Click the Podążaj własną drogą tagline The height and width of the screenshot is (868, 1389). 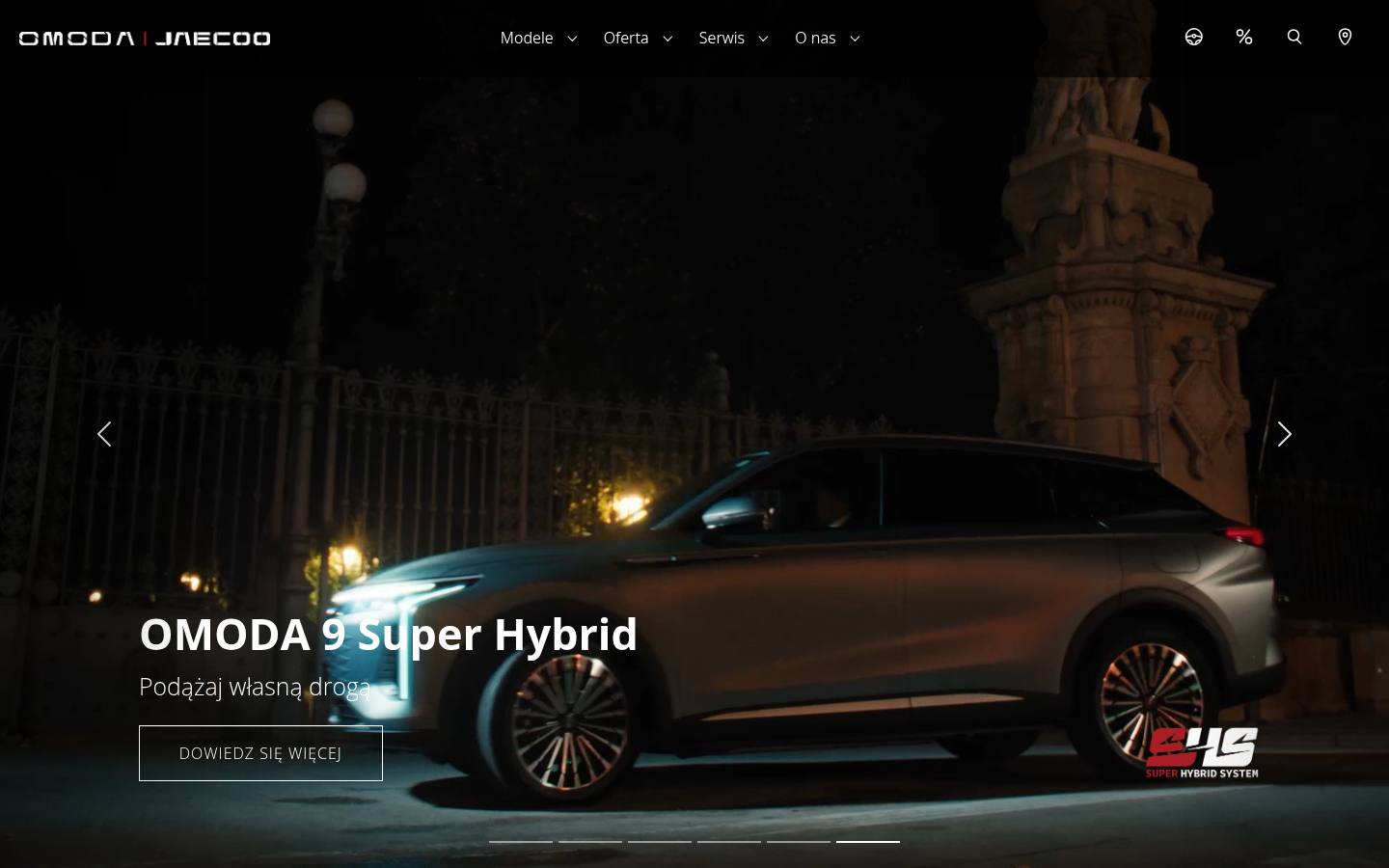tap(255, 688)
